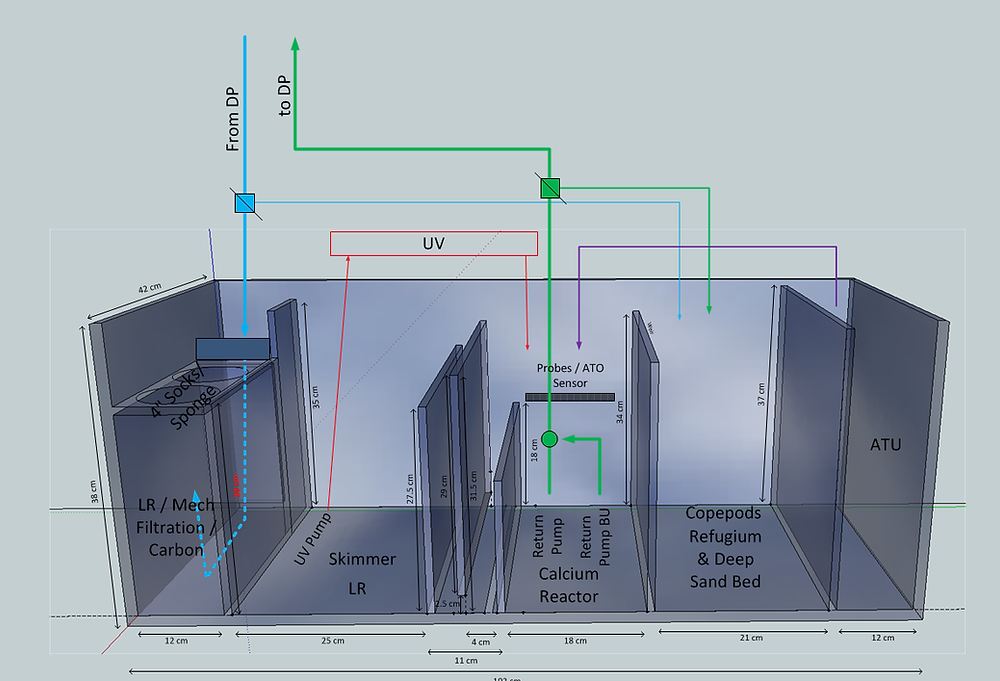Click the red UV box

[x=434, y=244]
